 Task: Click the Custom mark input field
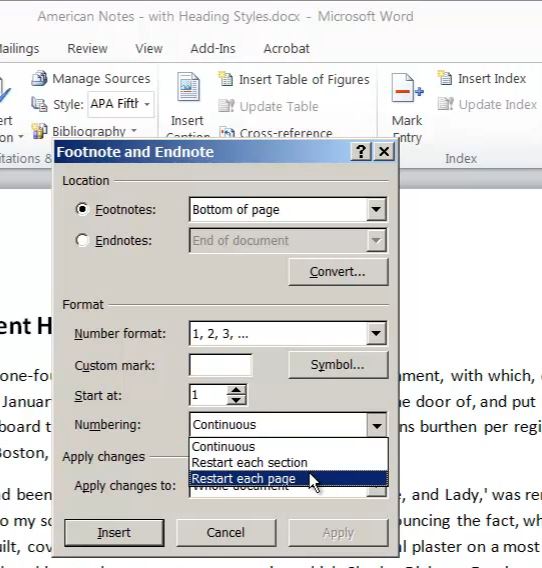(x=220, y=365)
